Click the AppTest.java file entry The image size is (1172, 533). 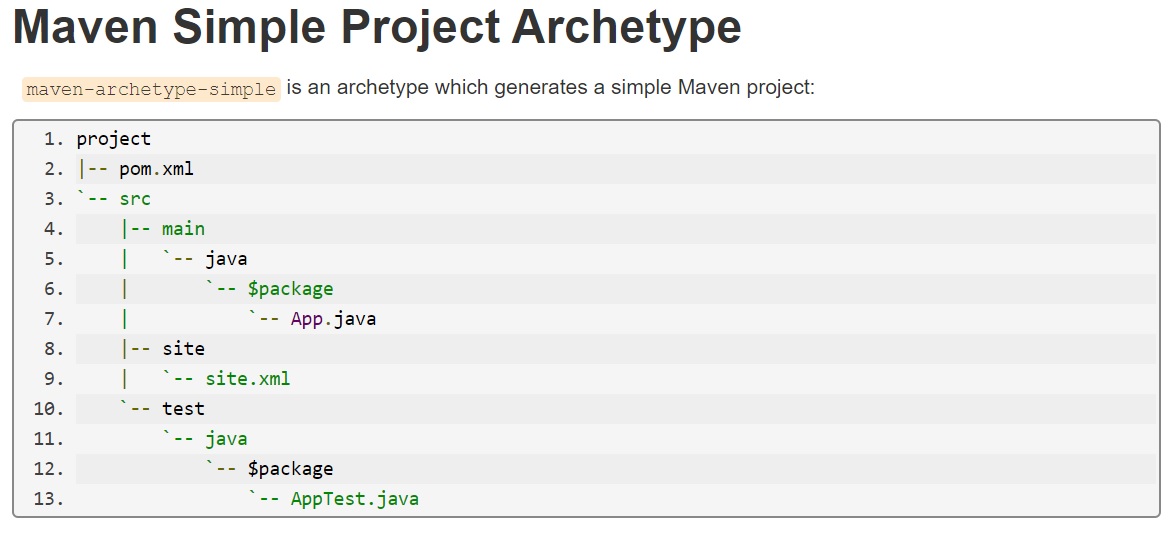(354, 499)
